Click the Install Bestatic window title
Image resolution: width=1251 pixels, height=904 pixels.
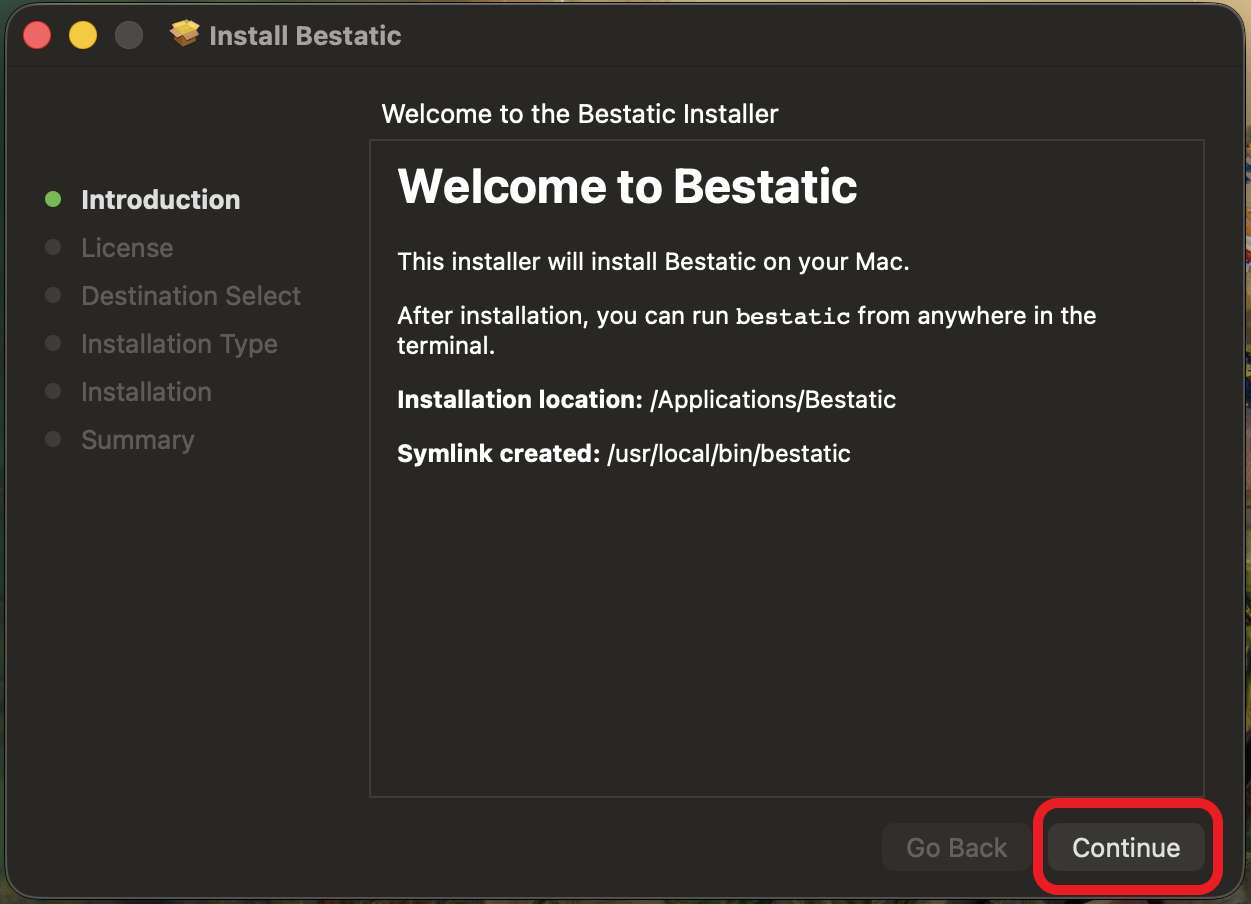click(x=304, y=35)
